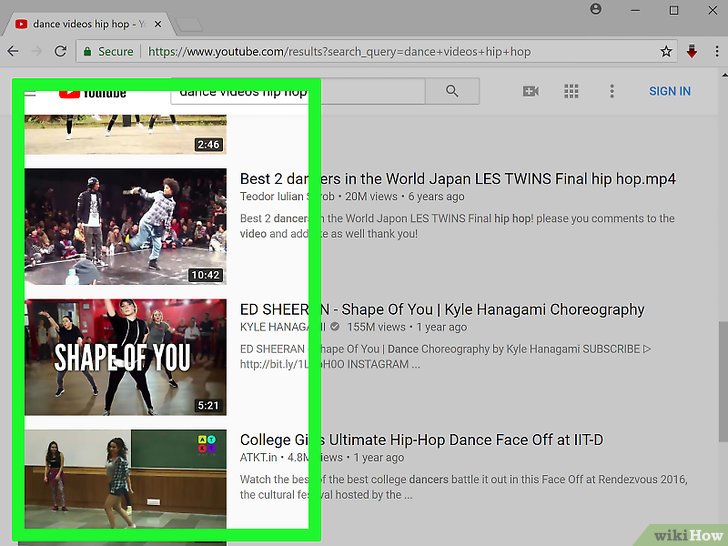Click the SIGN IN link
This screenshot has height=546, width=728.
(x=670, y=91)
